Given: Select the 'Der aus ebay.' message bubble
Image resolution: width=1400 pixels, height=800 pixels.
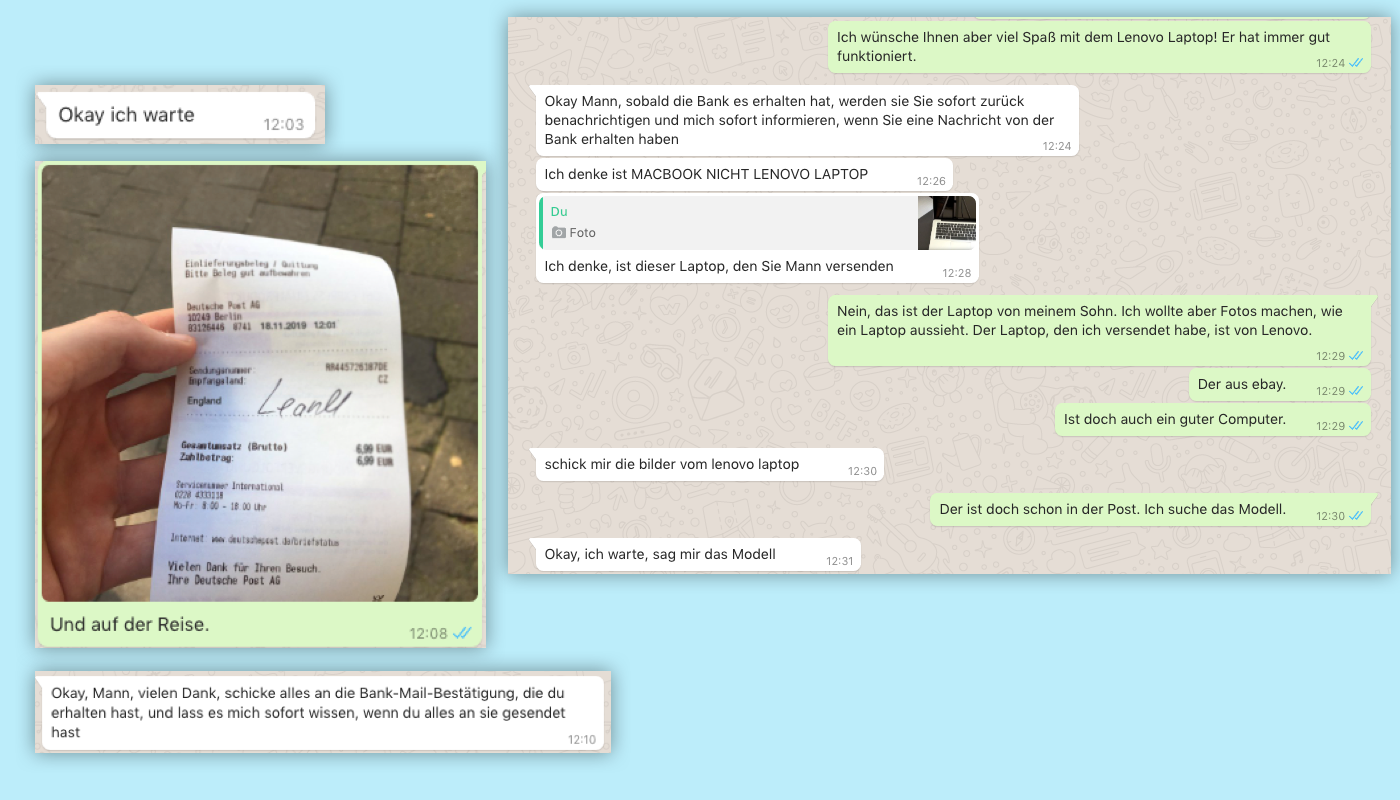Looking at the screenshot, I should pyautogui.click(x=1280, y=385).
